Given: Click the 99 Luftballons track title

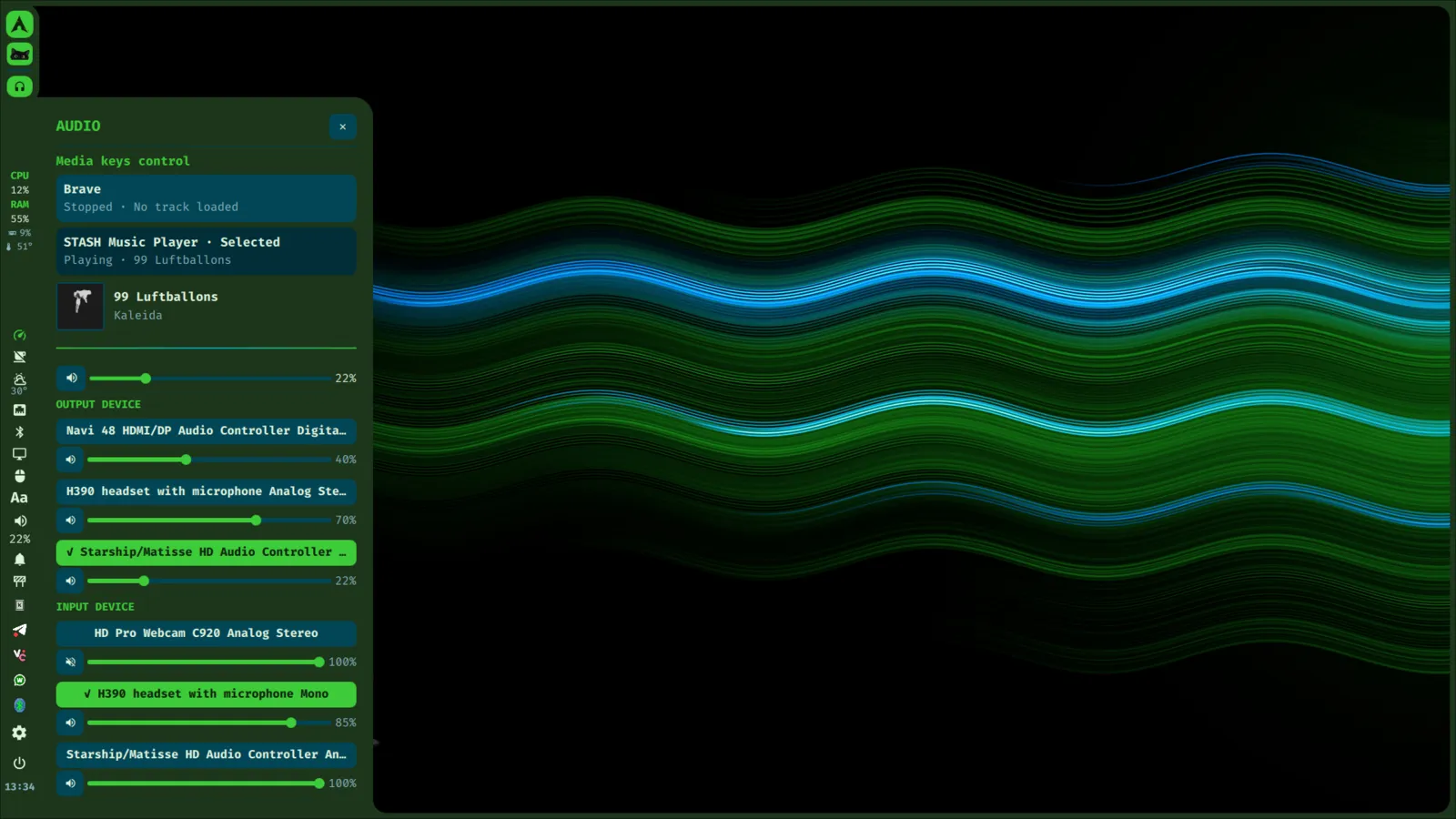Looking at the screenshot, I should (x=166, y=297).
